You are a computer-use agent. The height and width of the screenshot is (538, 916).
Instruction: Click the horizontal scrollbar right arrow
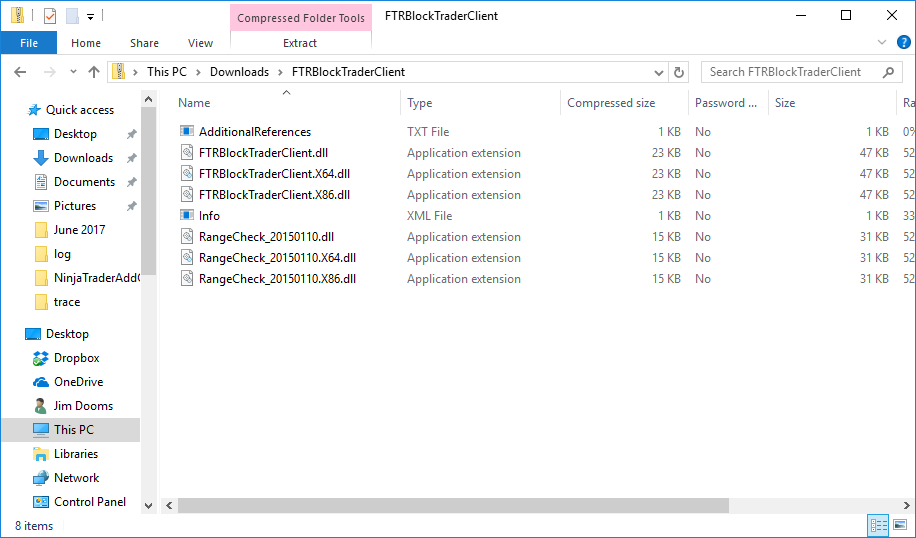pos(907,505)
